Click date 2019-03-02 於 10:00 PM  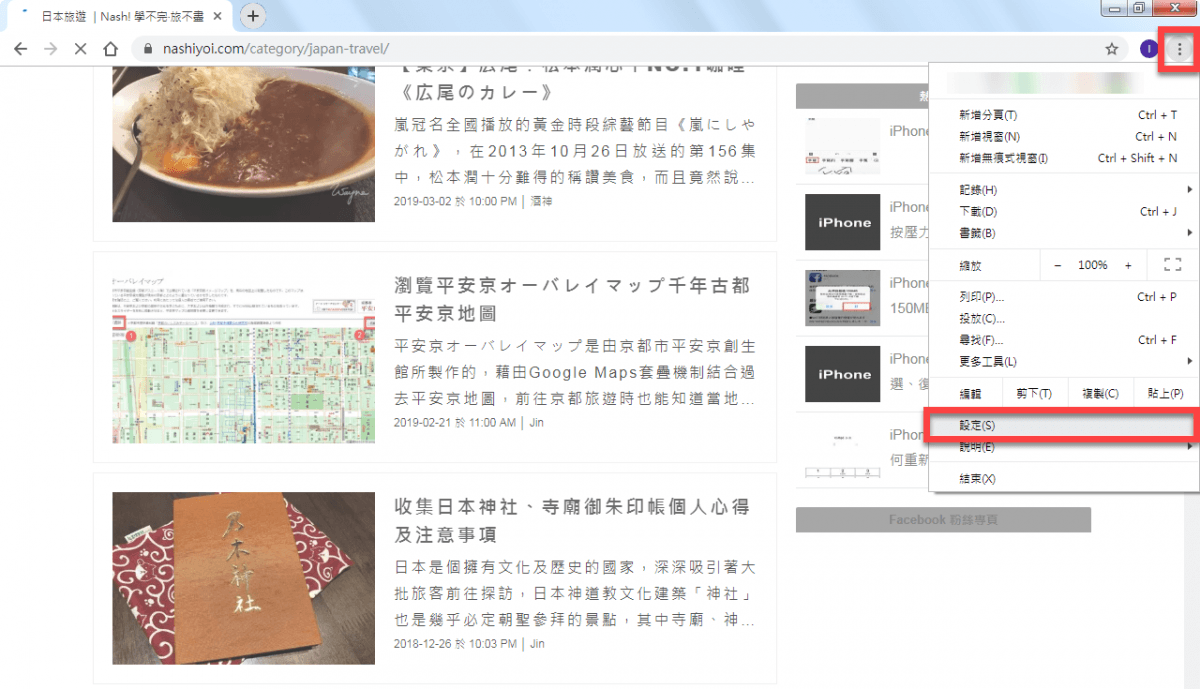click(456, 201)
